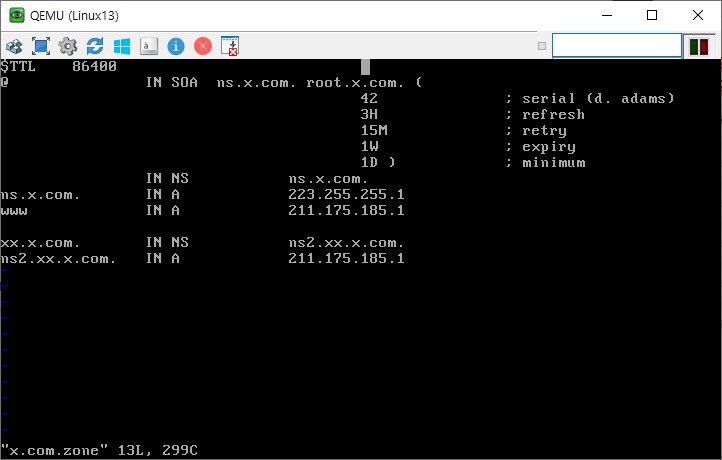Click the IP address 223.255.255.1
Viewport: 722px width, 460px height.
(346, 194)
